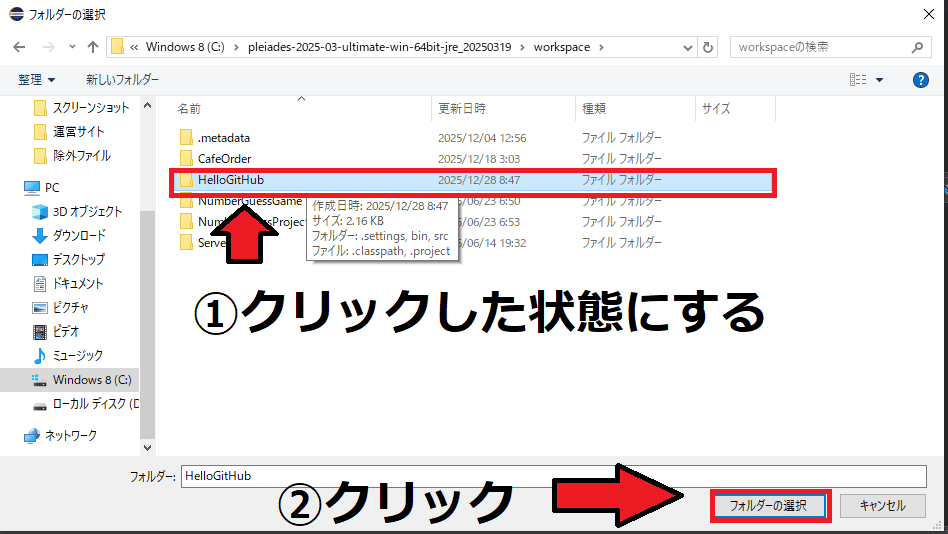The image size is (948, 534).
Task: Select the .metadata folder
Action: point(223,138)
